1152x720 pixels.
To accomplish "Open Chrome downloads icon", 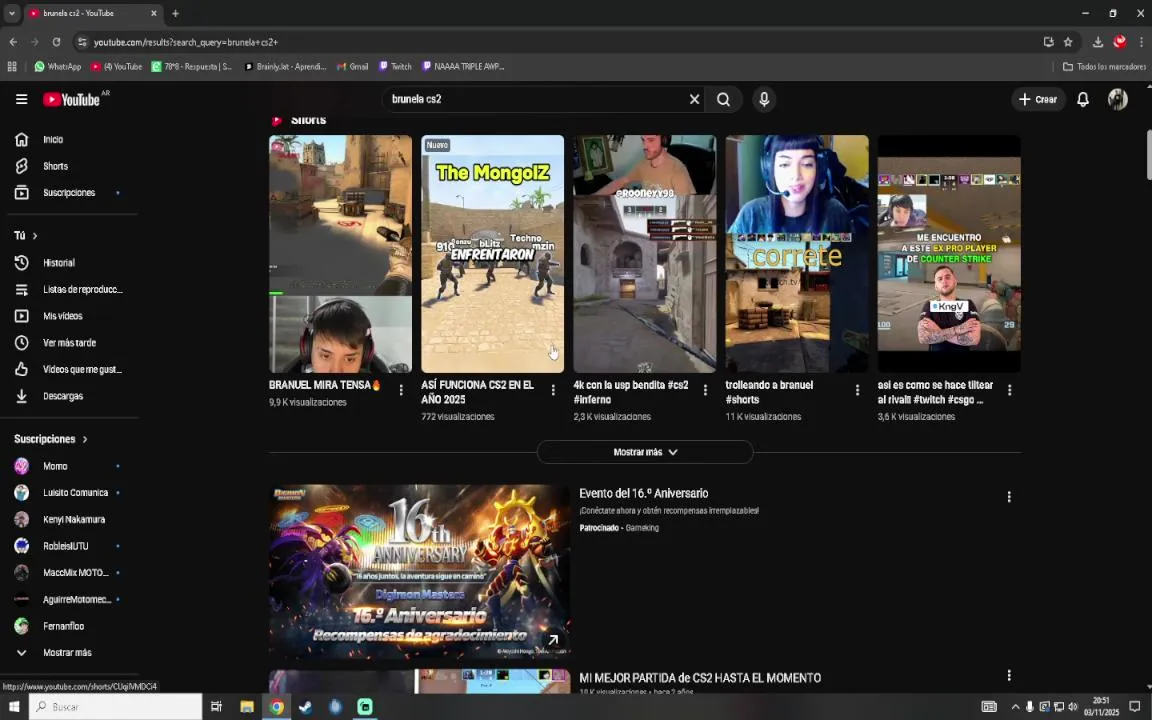I will (x=1098, y=42).
